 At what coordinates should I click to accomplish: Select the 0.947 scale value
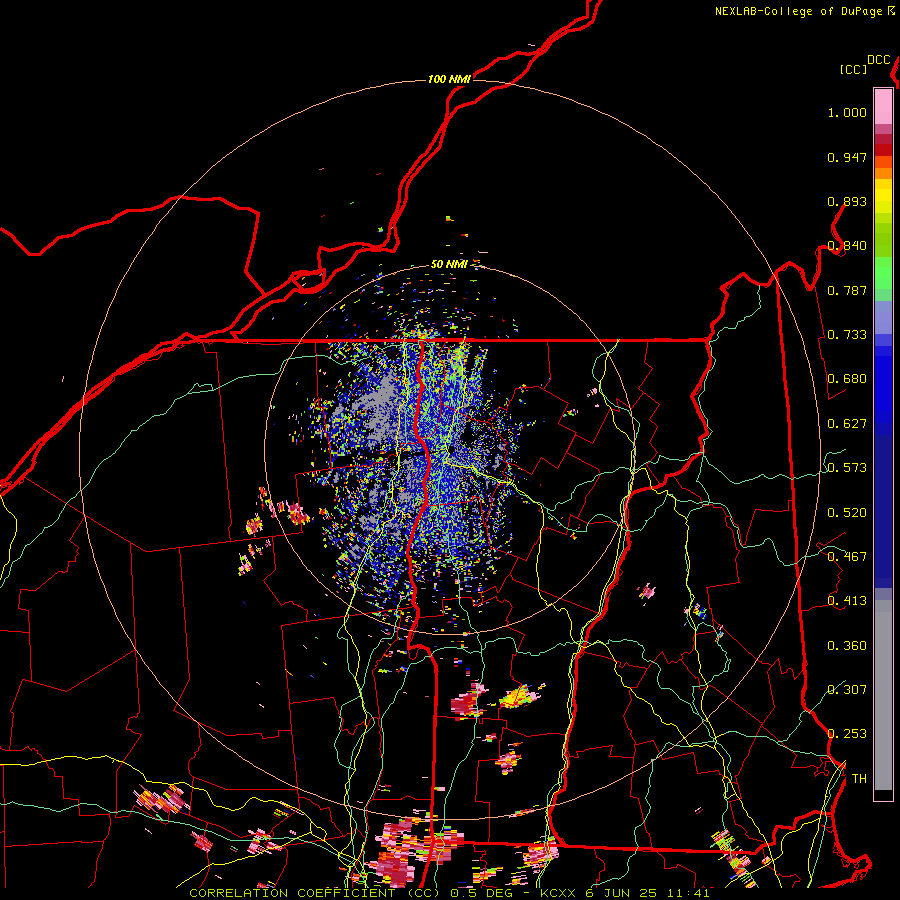click(847, 157)
